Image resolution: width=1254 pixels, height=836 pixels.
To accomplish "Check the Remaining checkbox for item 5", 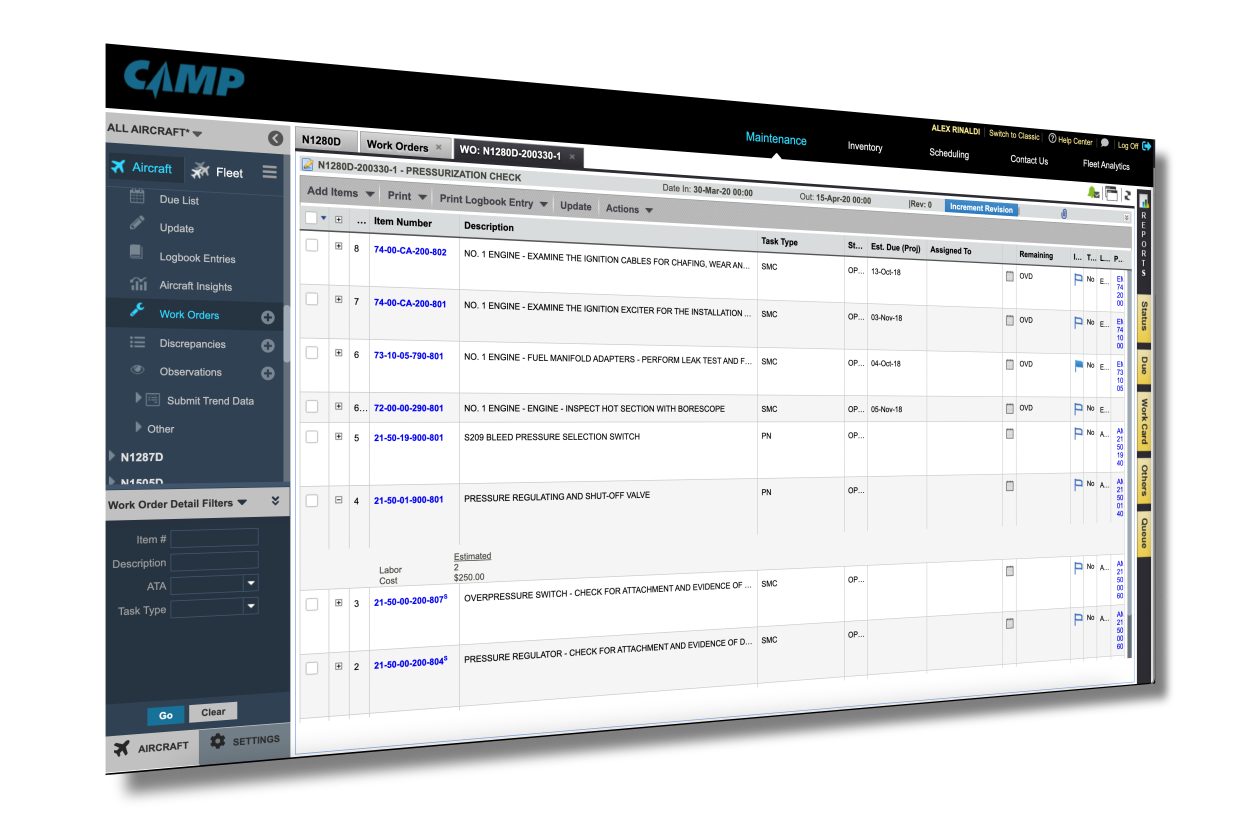I will (x=1009, y=431).
